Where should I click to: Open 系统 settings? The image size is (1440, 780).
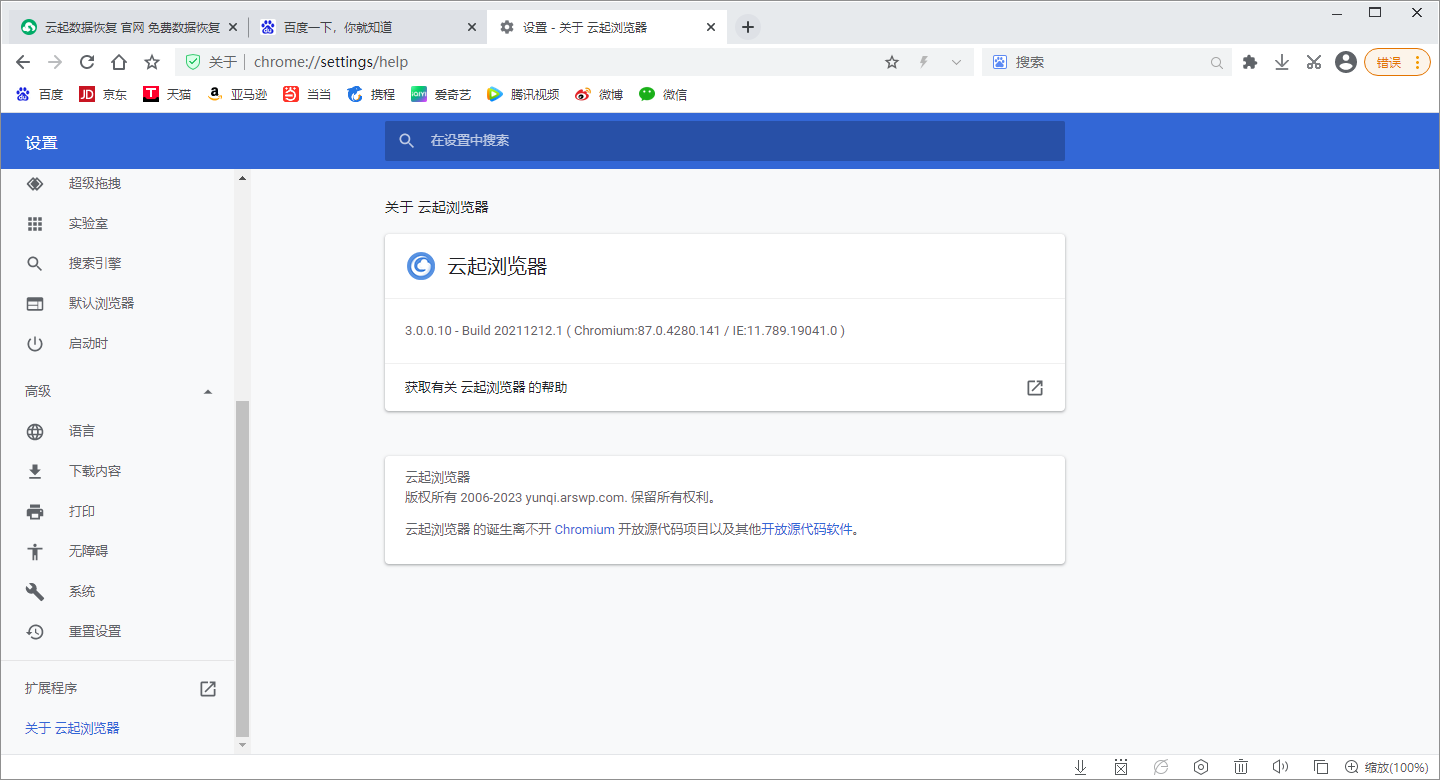[x=118, y=592]
